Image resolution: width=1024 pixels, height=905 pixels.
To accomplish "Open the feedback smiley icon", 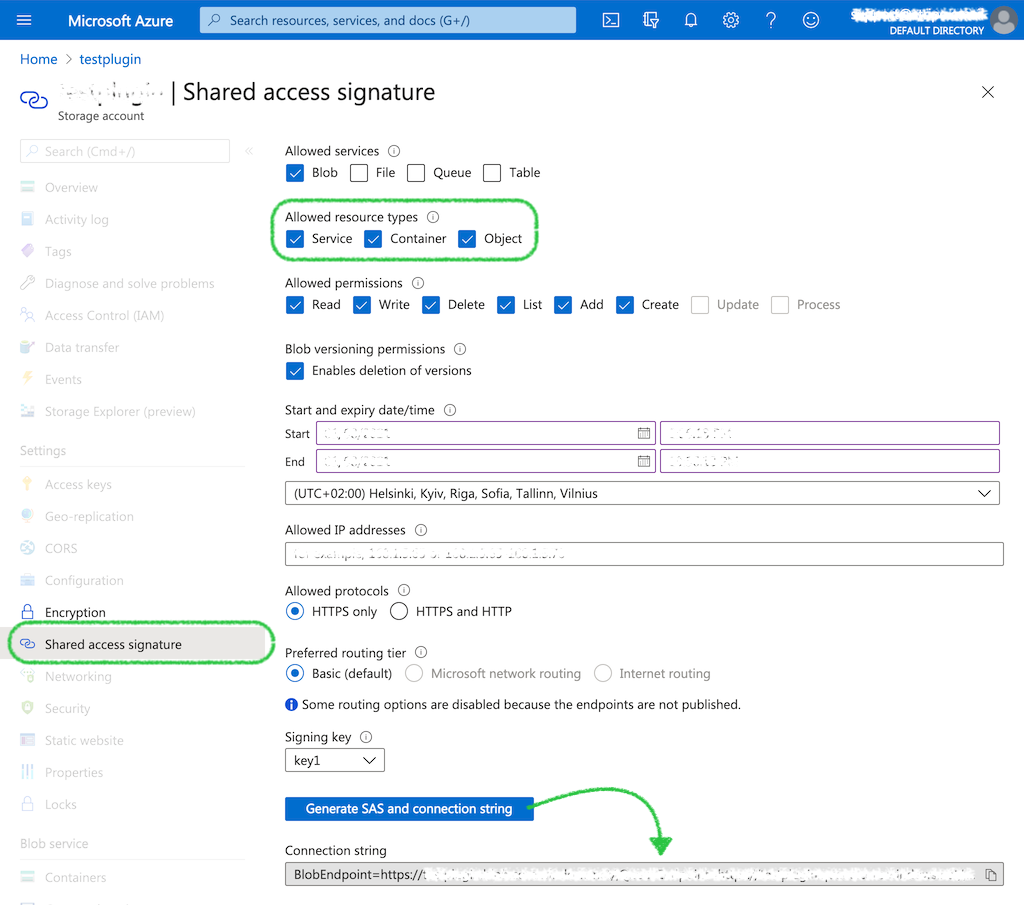I will 811,20.
